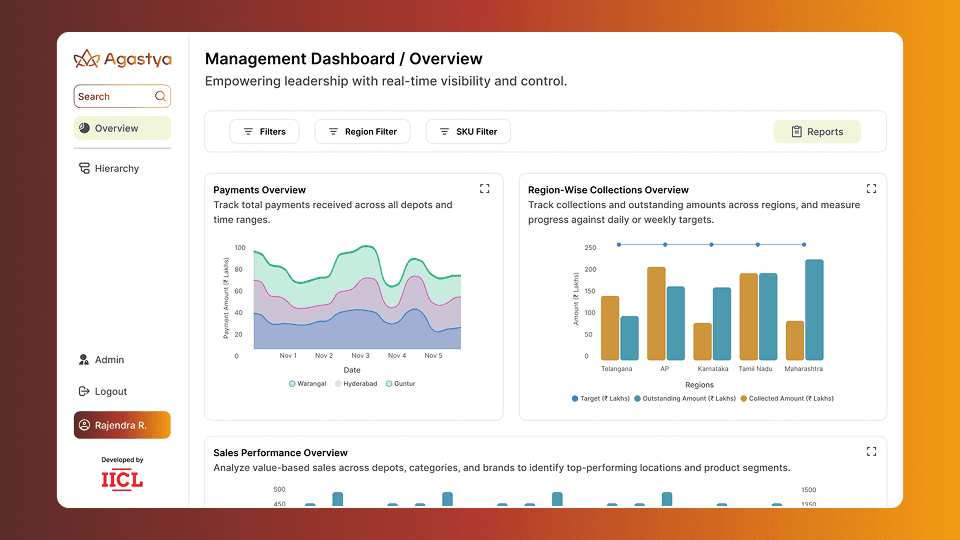
Task: Click the search magnifier icon in sidebar
Action: 160,97
